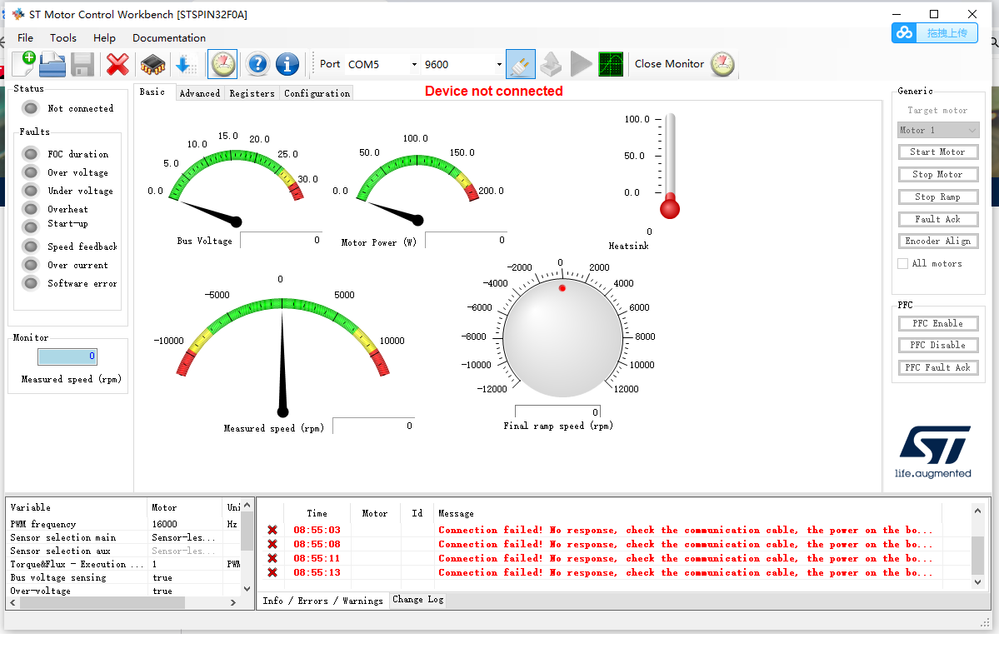Click log panel scroll down arrow
The width and height of the screenshot is (999, 653).
pyautogui.click(x=977, y=582)
